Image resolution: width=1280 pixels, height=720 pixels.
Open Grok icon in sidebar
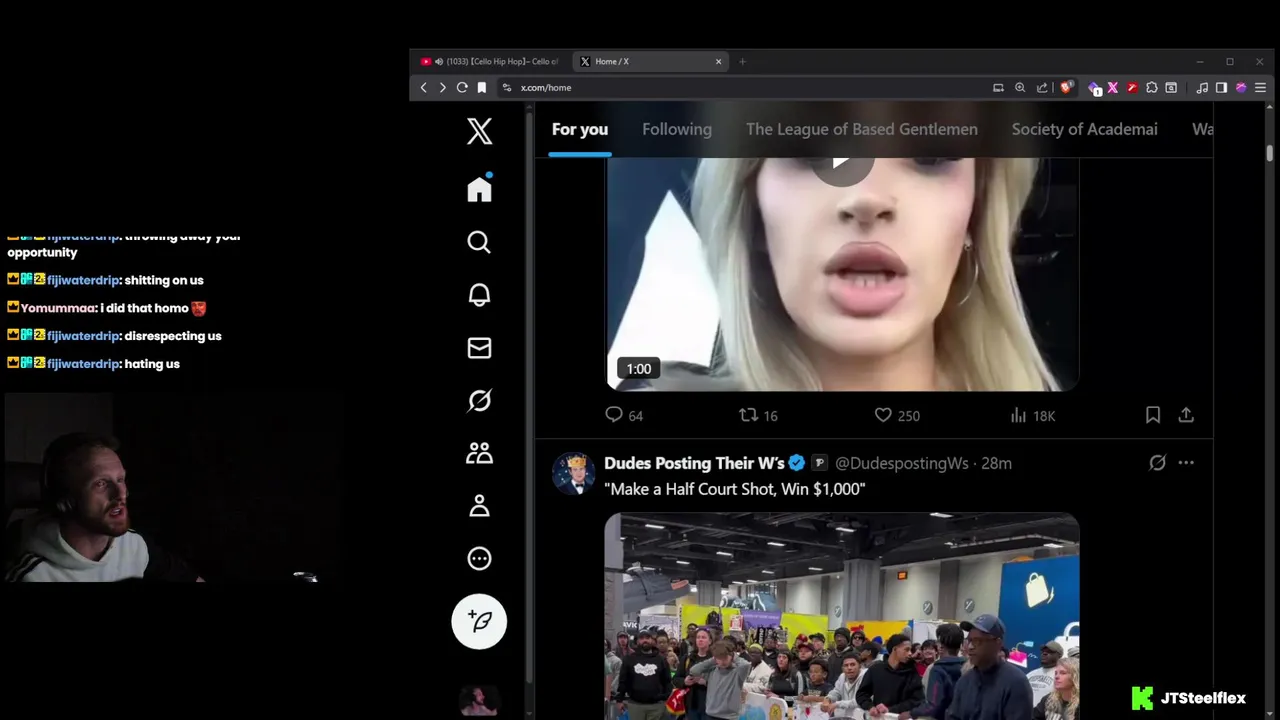480,401
